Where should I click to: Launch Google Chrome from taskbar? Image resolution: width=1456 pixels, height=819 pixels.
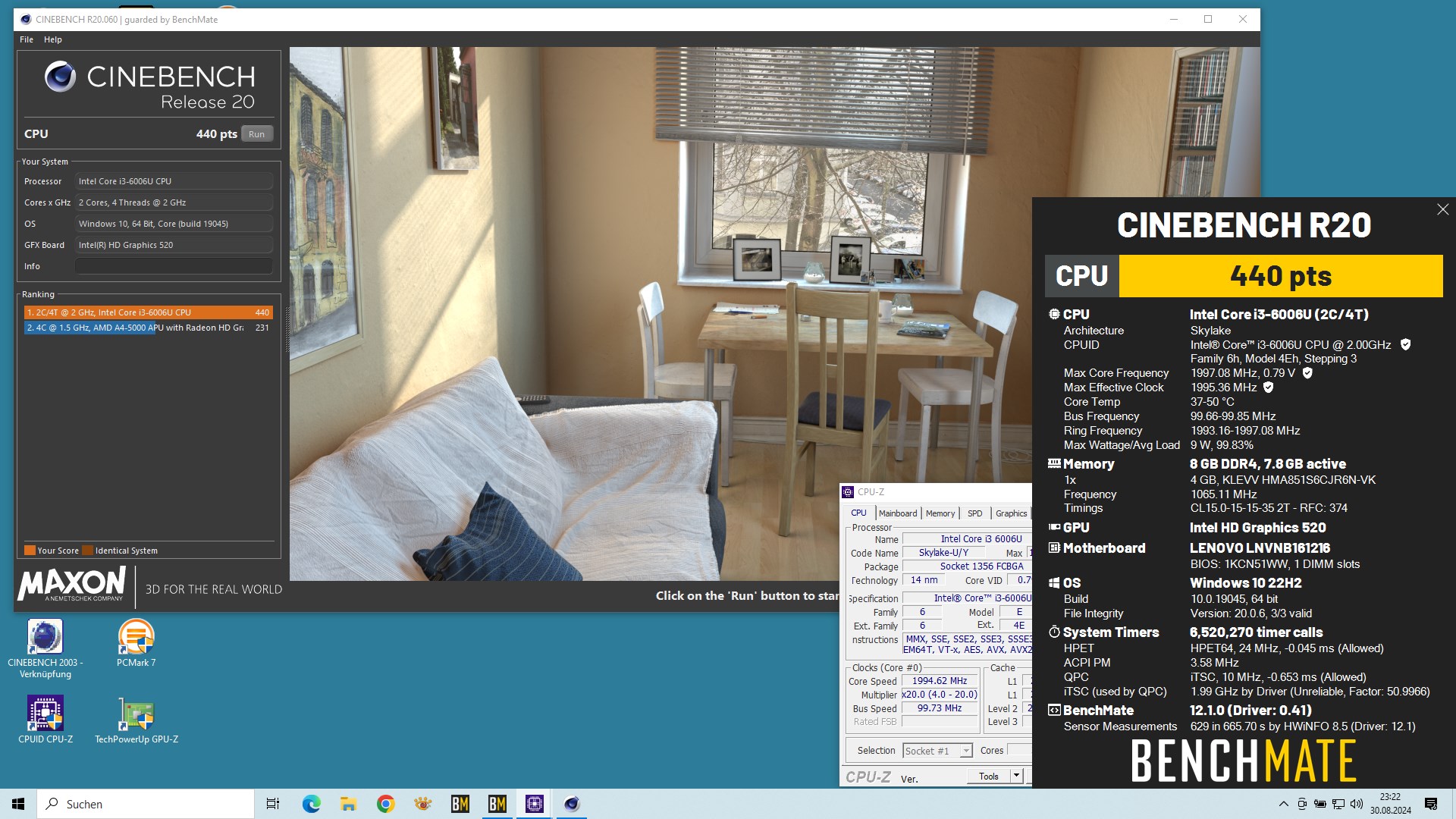[x=385, y=804]
